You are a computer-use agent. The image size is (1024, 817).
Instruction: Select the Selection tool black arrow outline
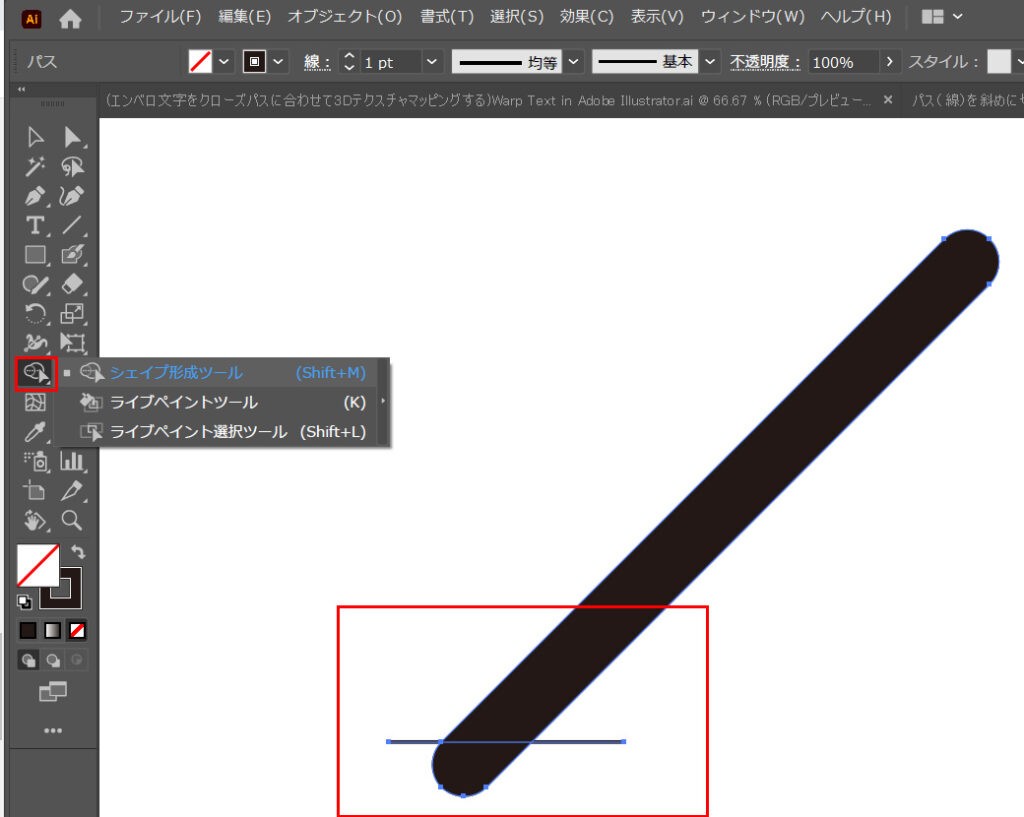[35, 138]
